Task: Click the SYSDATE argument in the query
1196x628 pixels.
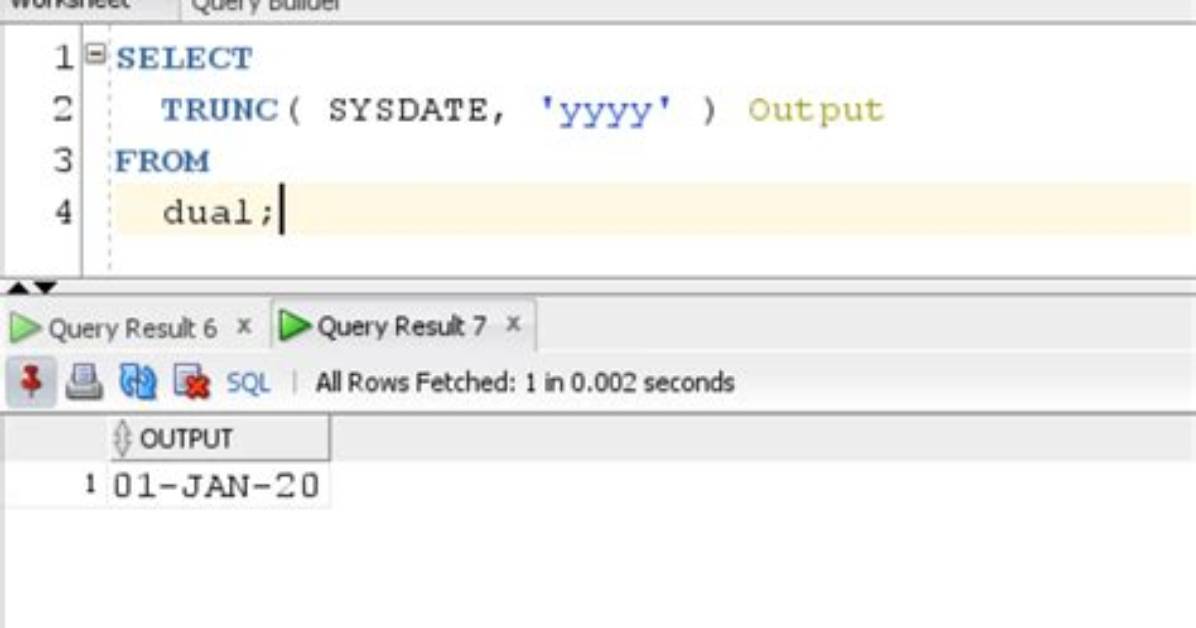Action: pos(407,110)
